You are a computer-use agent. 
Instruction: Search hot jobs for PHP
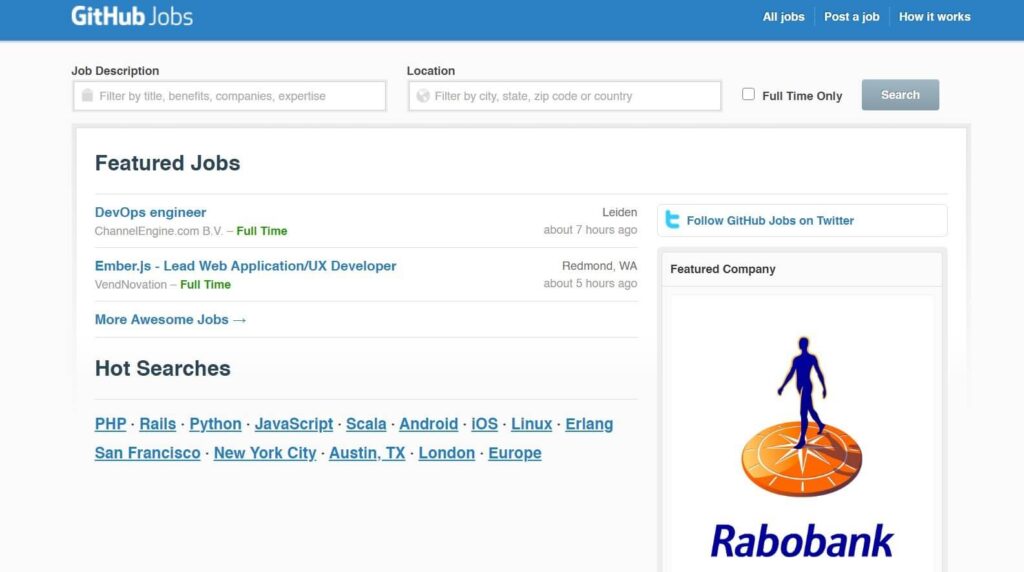point(110,424)
